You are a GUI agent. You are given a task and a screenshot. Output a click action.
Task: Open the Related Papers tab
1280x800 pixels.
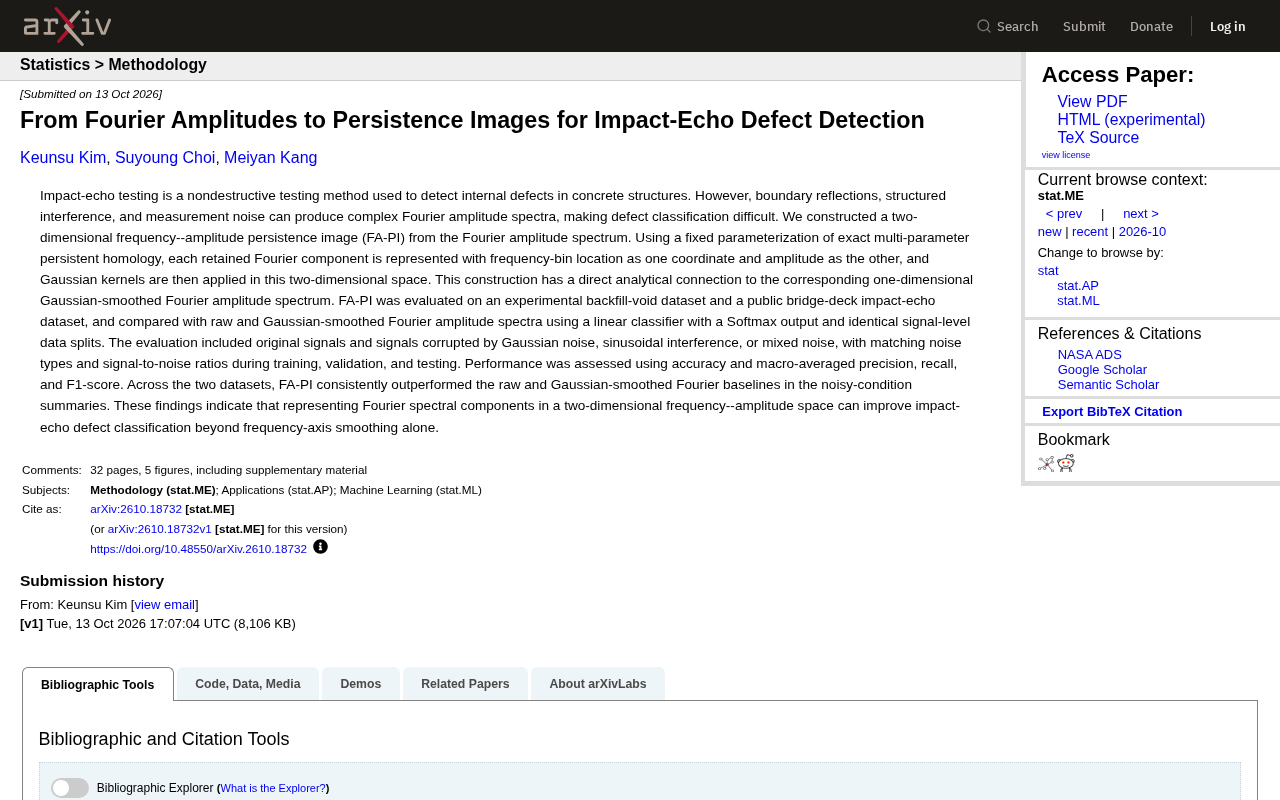pos(465,684)
